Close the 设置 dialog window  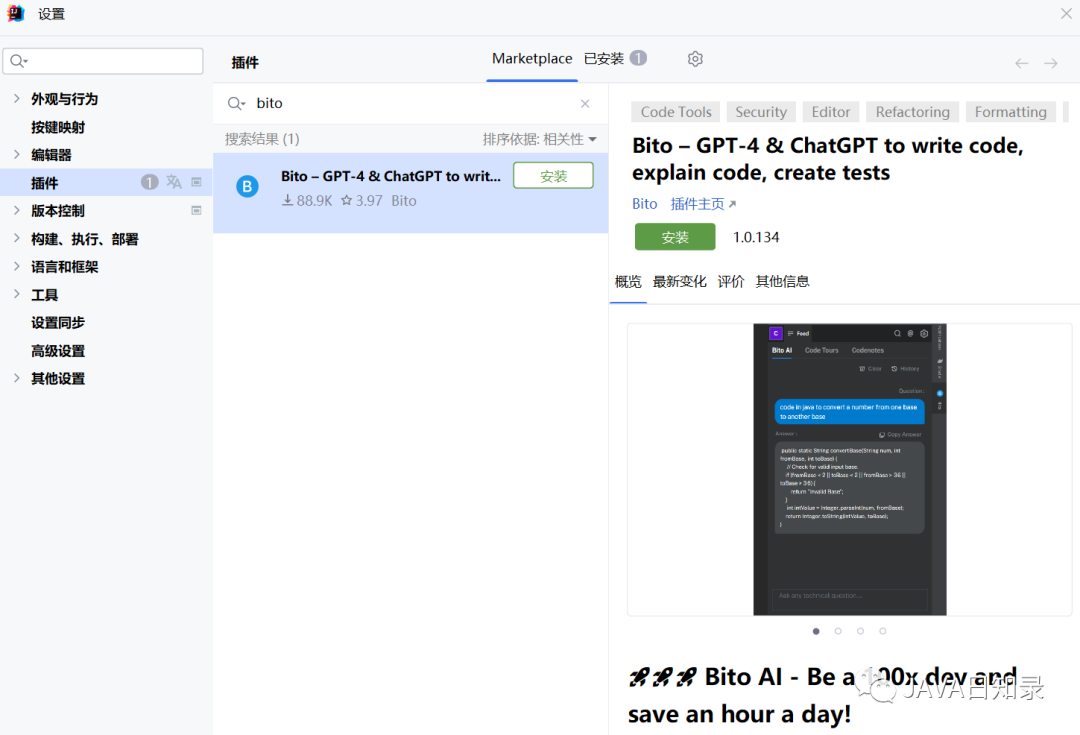[x=1066, y=13]
